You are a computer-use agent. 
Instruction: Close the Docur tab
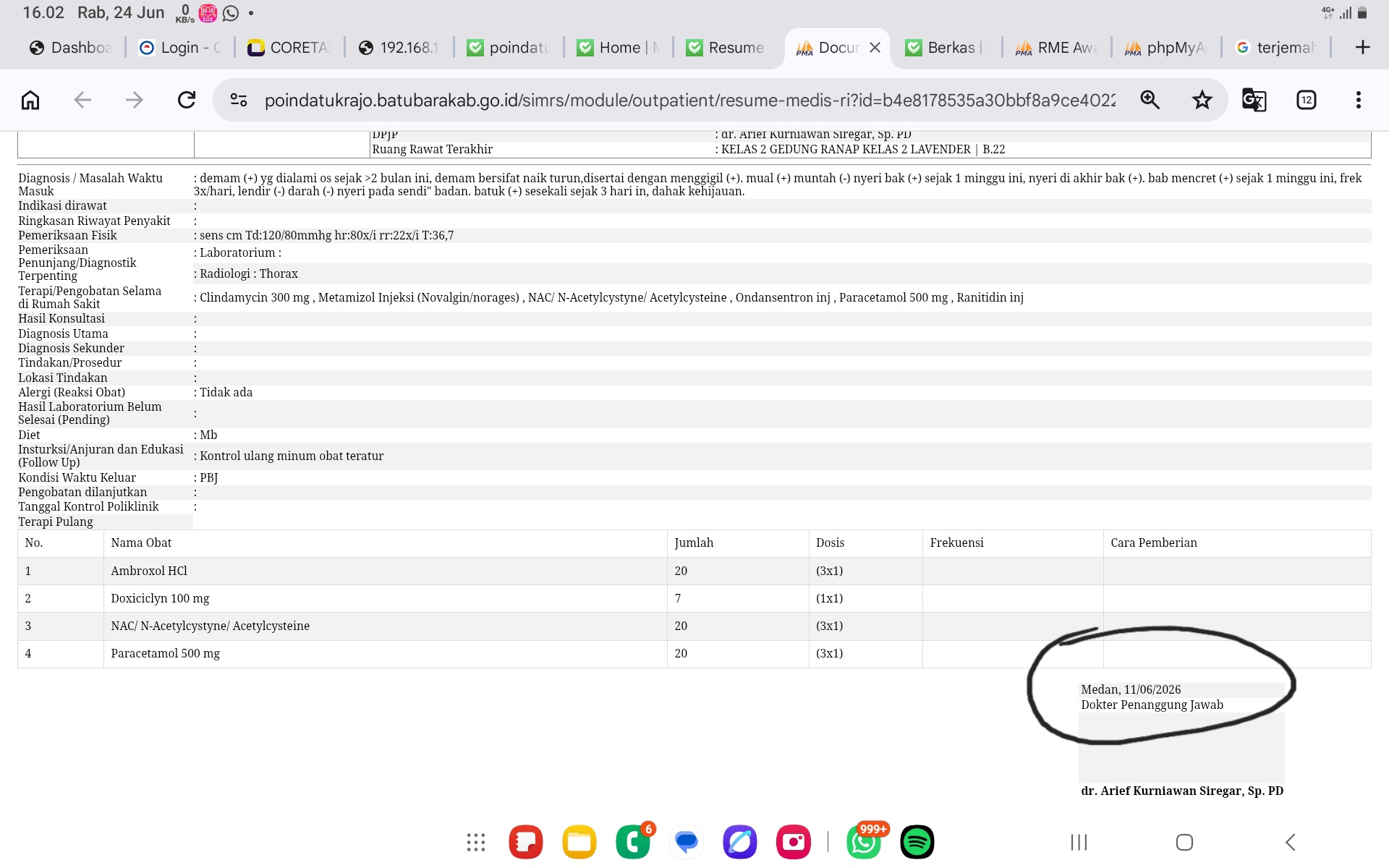(x=875, y=48)
